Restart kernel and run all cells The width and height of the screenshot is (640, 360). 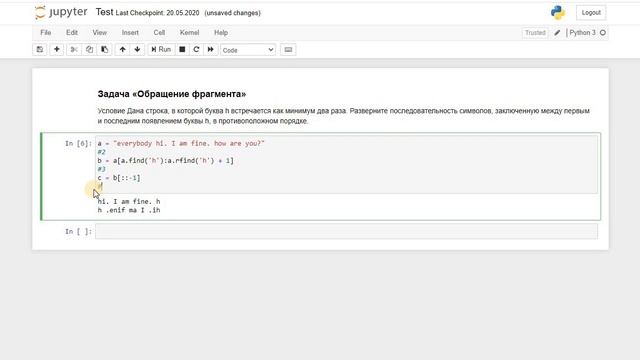coord(211,50)
